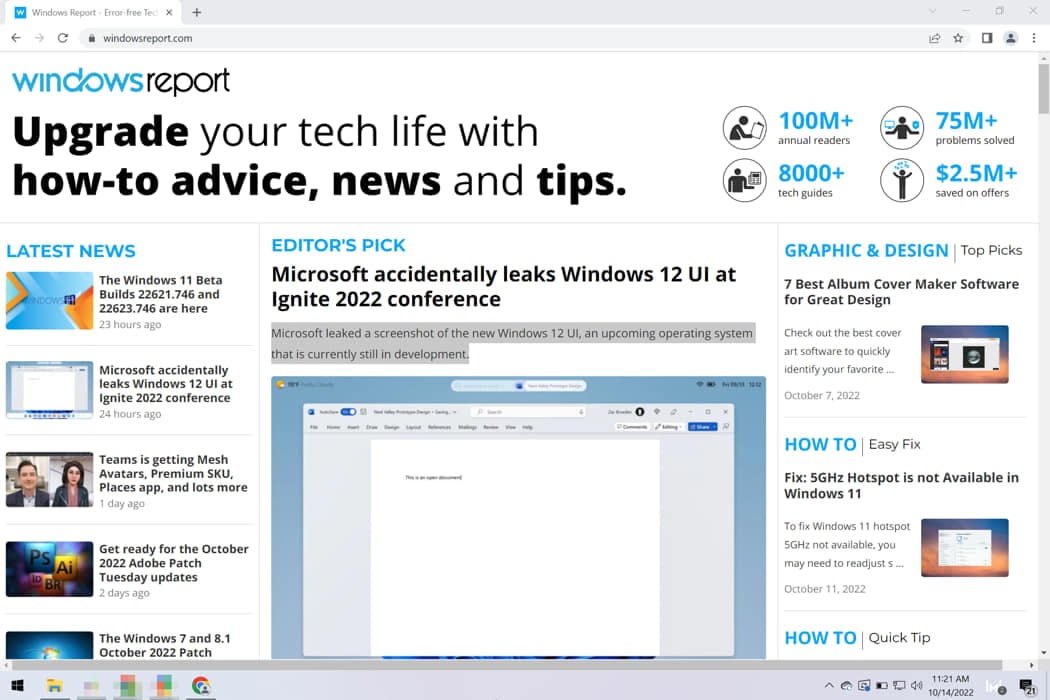The height and width of the screenshot is (700, 1050).
Task: Click the scrollbar down arrow
Action: (1043, 652)
